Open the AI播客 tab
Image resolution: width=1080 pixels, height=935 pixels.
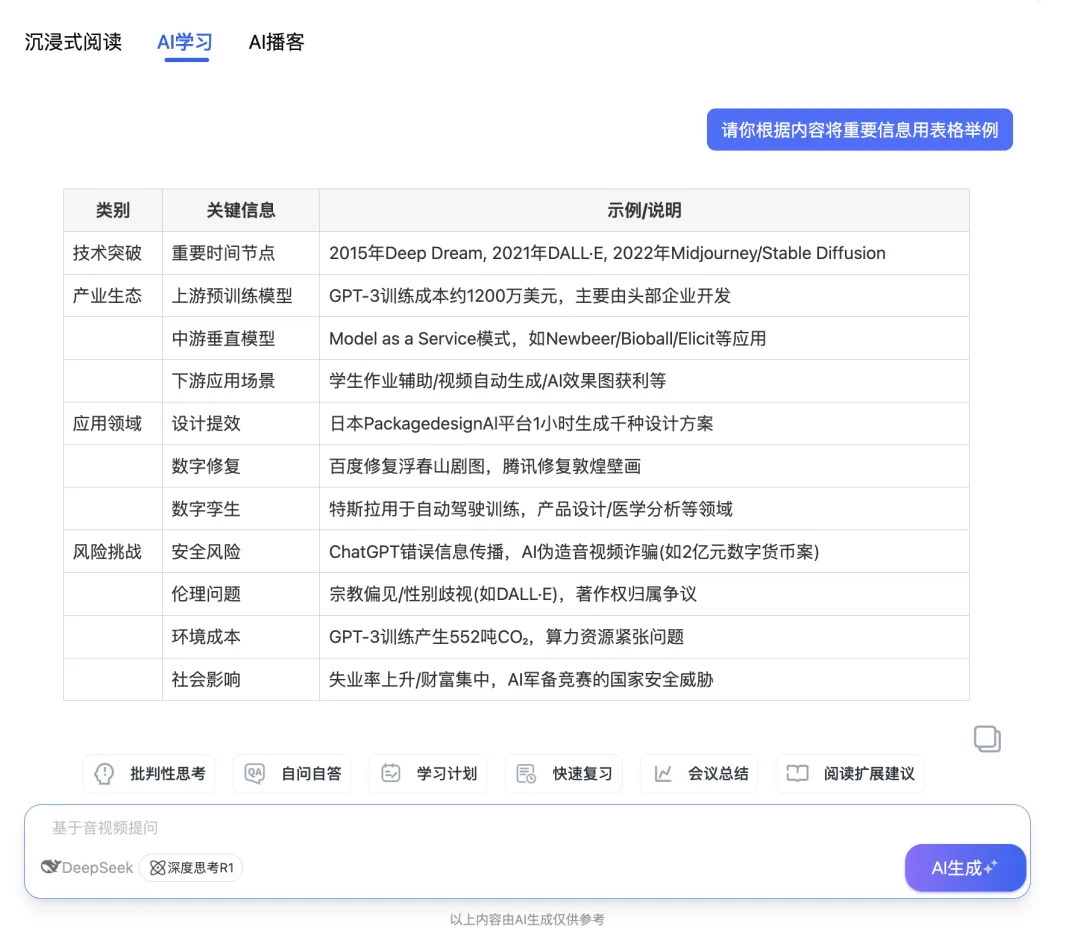276,42
